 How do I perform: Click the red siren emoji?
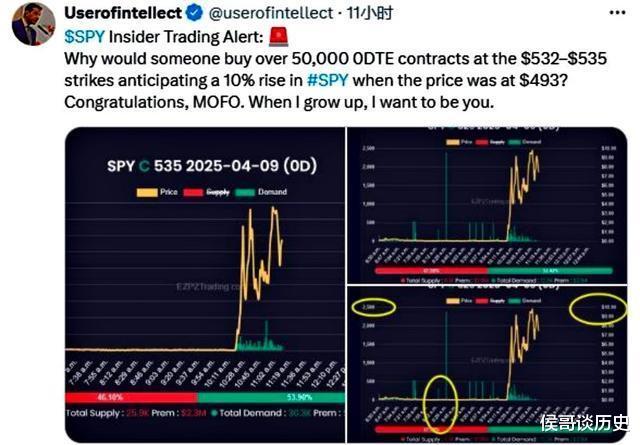[279, 37]
